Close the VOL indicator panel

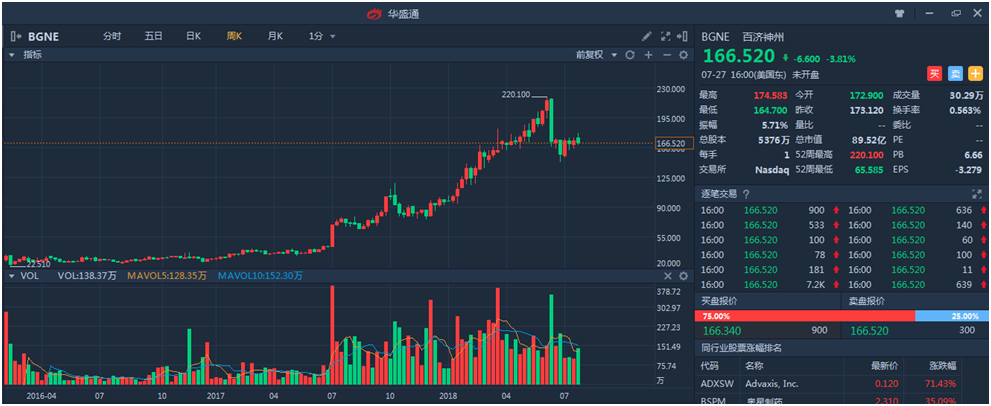tap(668, 275)
